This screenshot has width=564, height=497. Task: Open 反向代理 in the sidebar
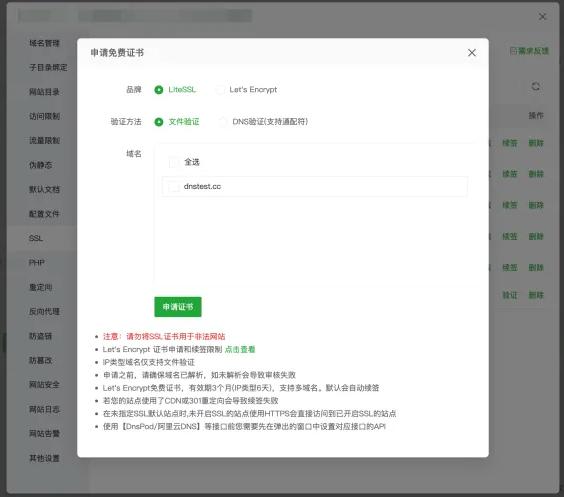[44, 311]
